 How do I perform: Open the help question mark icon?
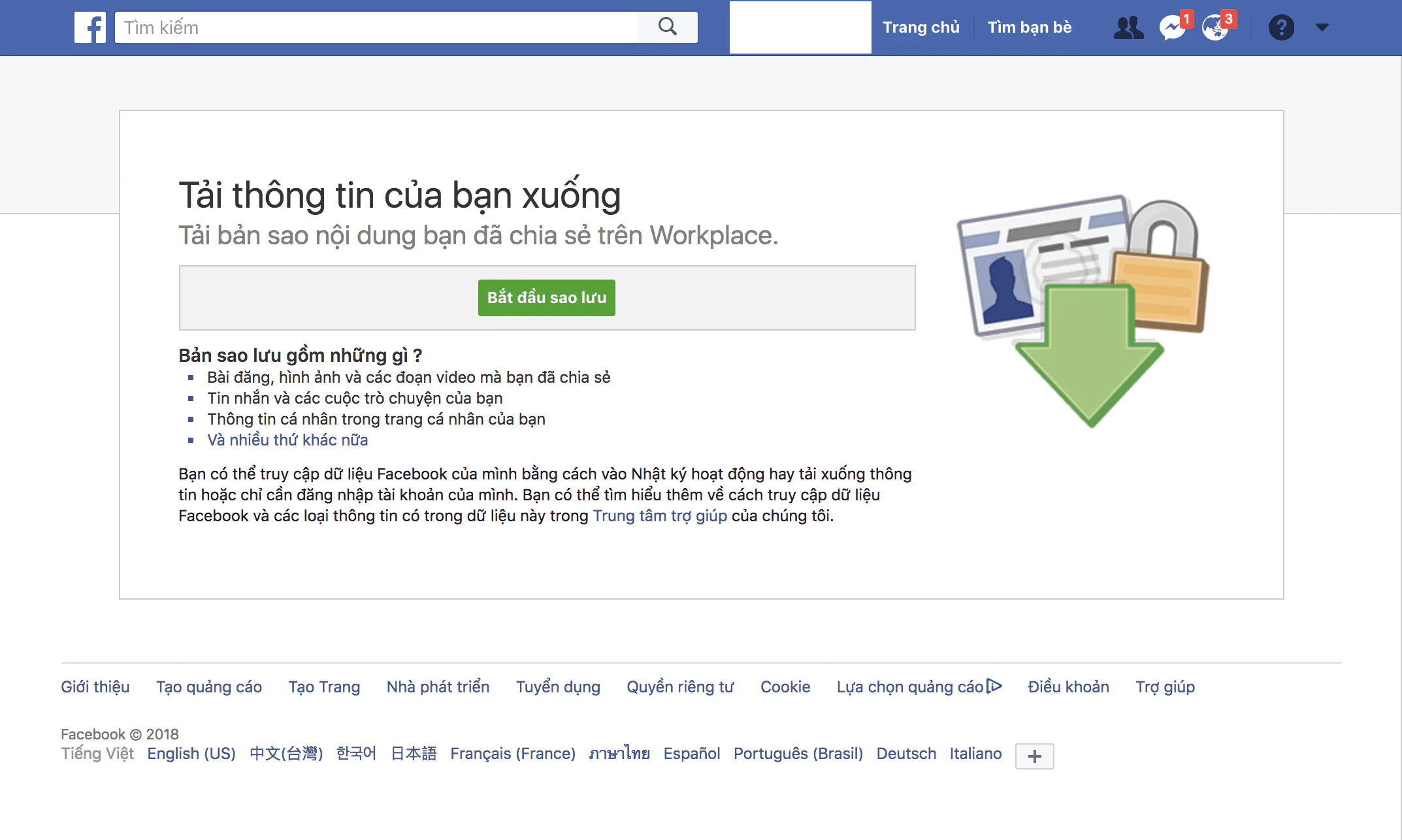(1281, 27)
